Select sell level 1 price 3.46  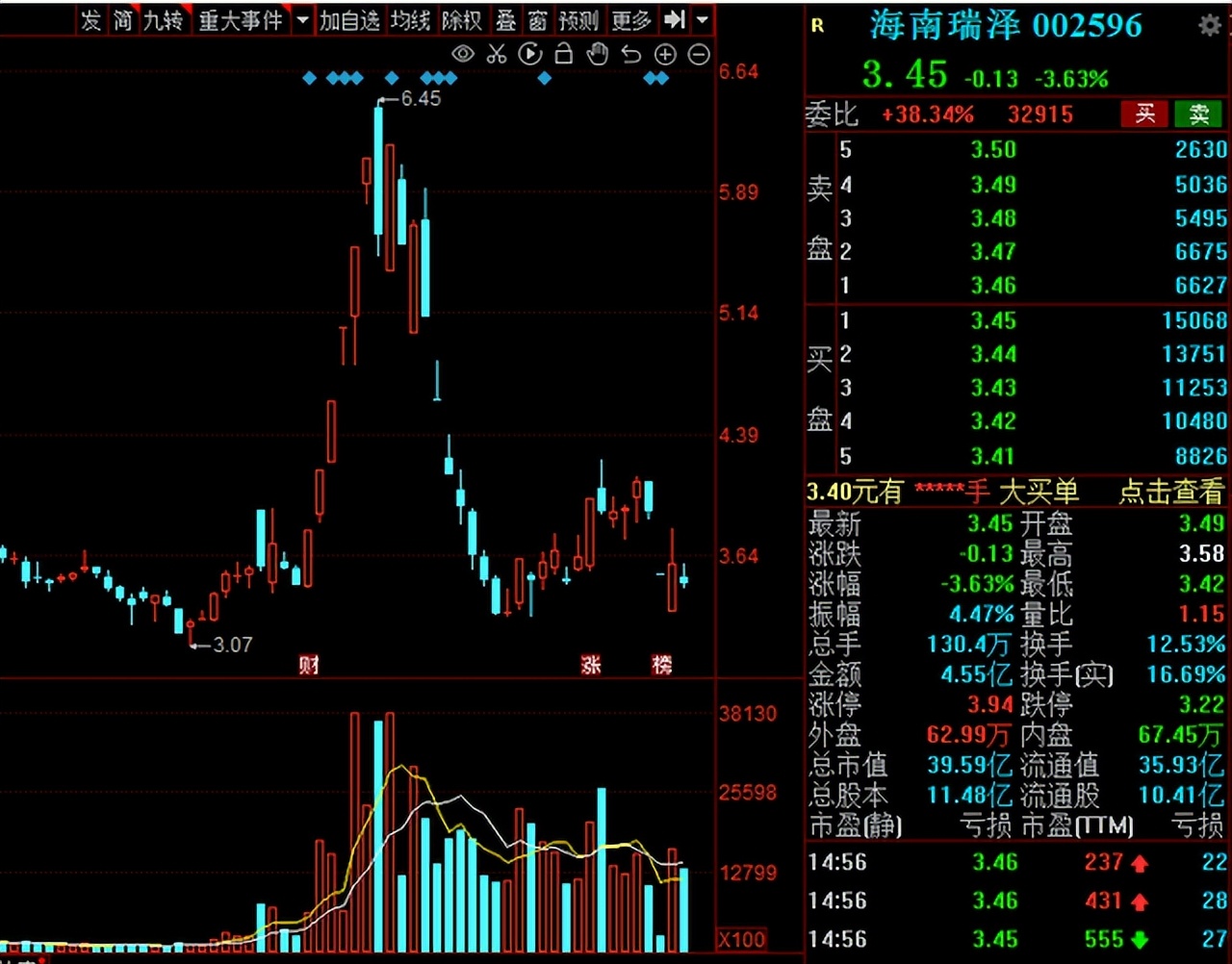coord(993,286)
